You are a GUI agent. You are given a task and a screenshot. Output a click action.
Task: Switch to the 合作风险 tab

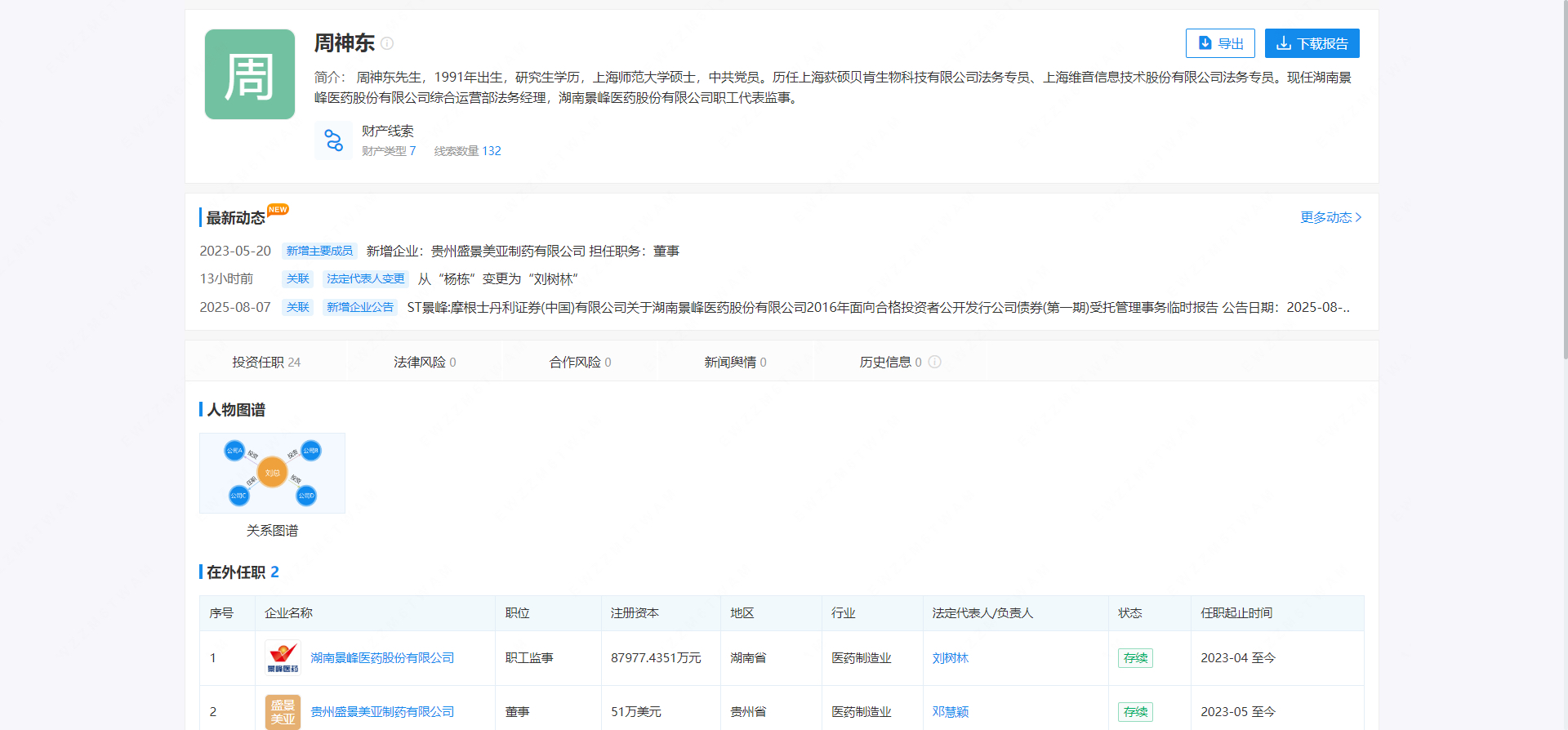580,362
